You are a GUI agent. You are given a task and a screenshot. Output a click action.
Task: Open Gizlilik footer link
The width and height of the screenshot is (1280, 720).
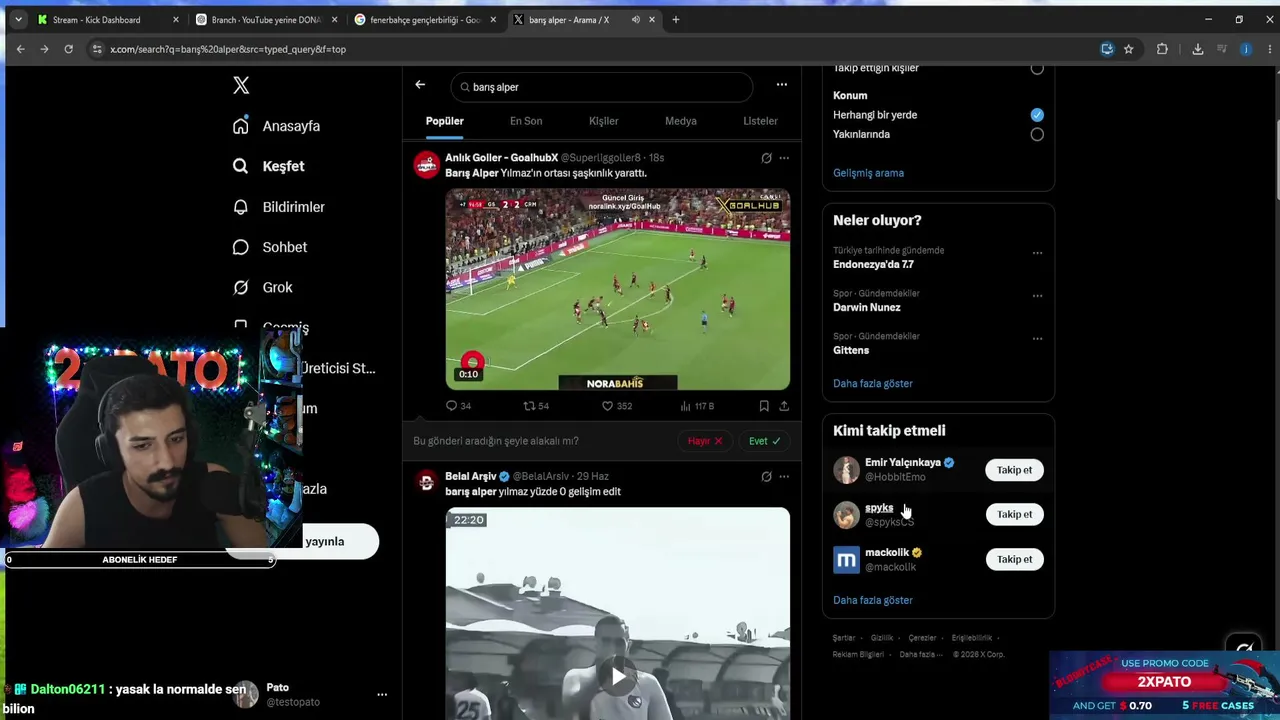pyautogui.click(x=882, y=638)
